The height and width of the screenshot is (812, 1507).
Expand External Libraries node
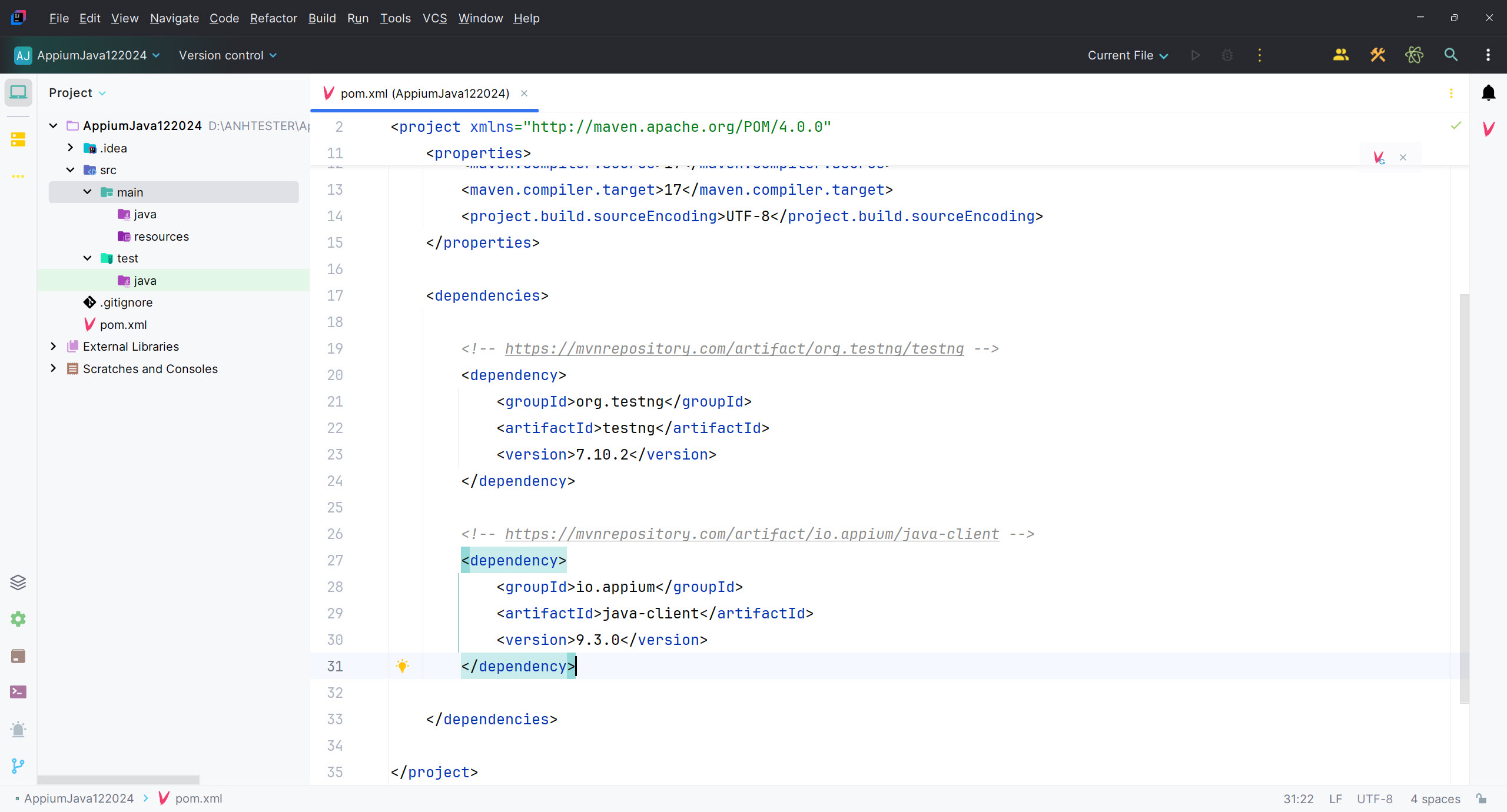tap(54, 346)
